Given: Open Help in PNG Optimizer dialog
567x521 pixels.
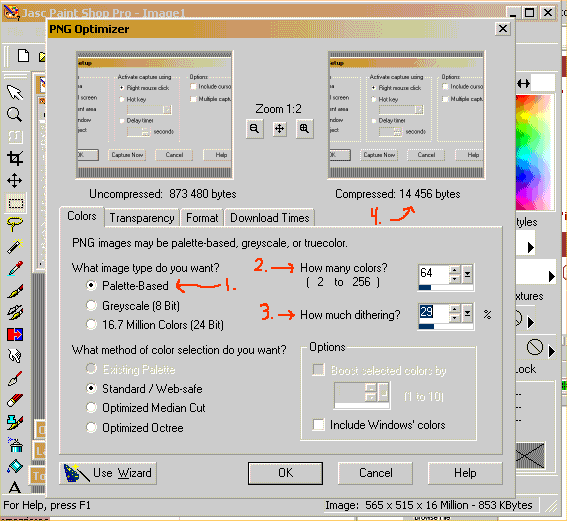Looking at the screenshot, I should tap(465, 473).
